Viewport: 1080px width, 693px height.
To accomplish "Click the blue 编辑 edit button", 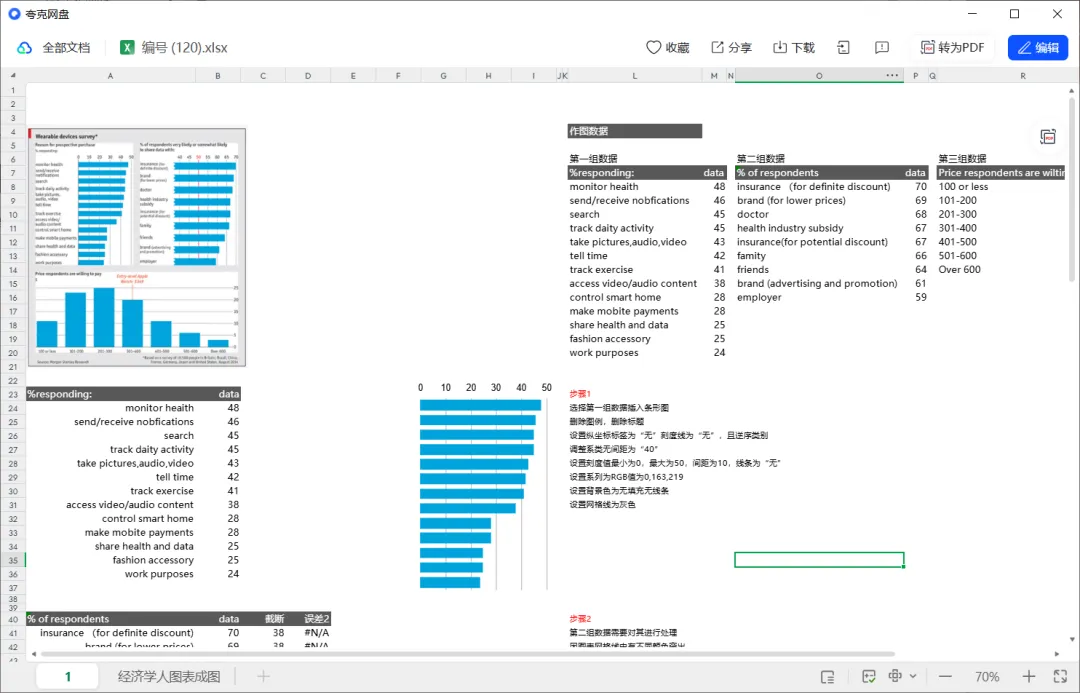I will click(x=1037, y=48).
